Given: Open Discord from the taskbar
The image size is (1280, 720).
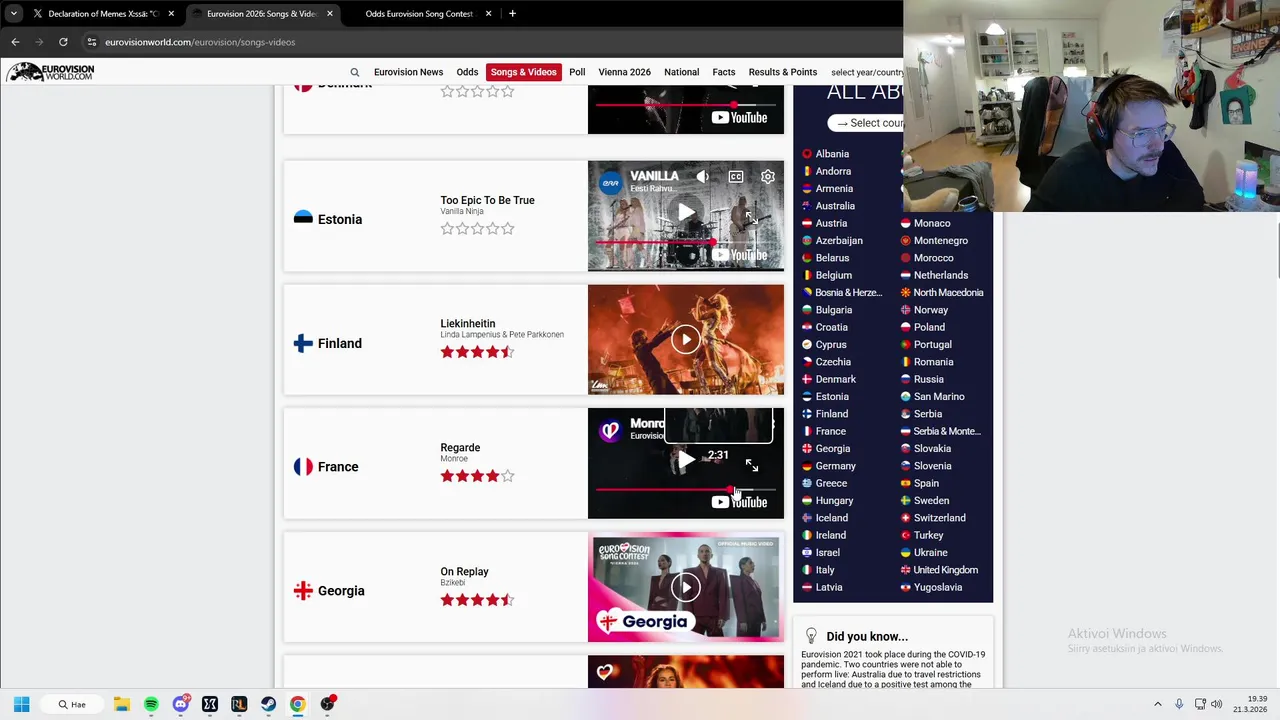Looking at the screenshot, I should tap(180, 704).
